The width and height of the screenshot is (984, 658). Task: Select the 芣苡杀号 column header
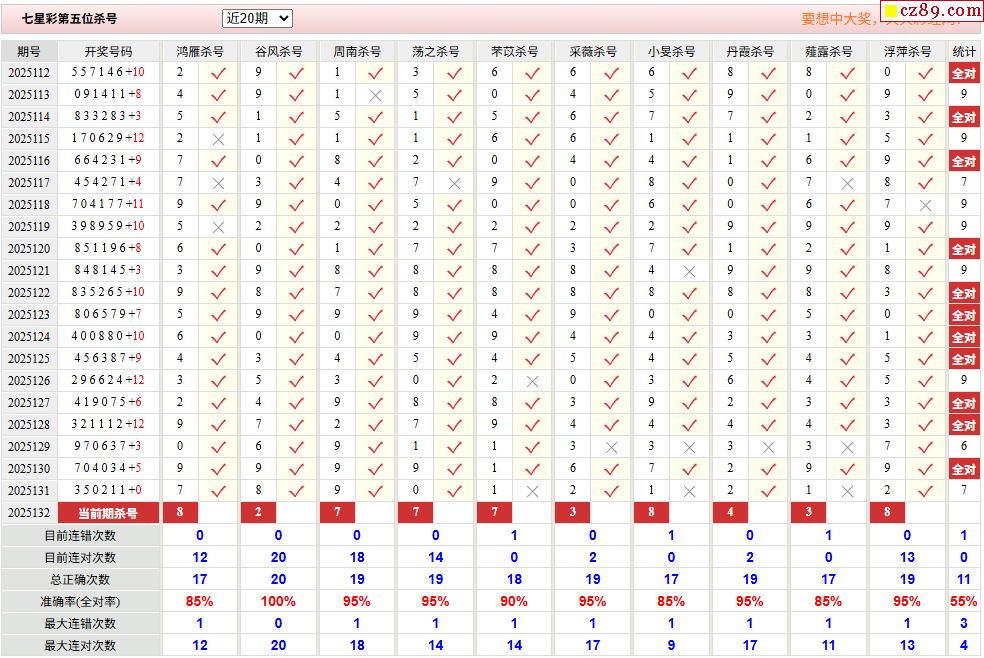coord(514,51)
